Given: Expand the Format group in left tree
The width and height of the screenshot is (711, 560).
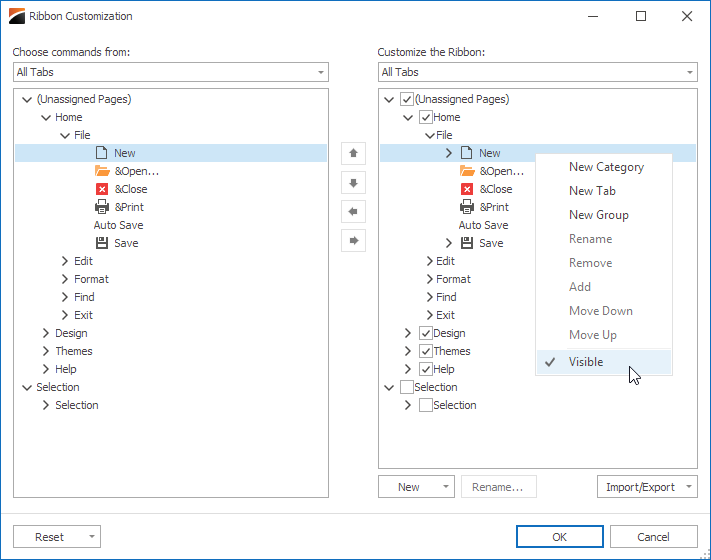Looking at the screenshot, I should pos(65,279).
